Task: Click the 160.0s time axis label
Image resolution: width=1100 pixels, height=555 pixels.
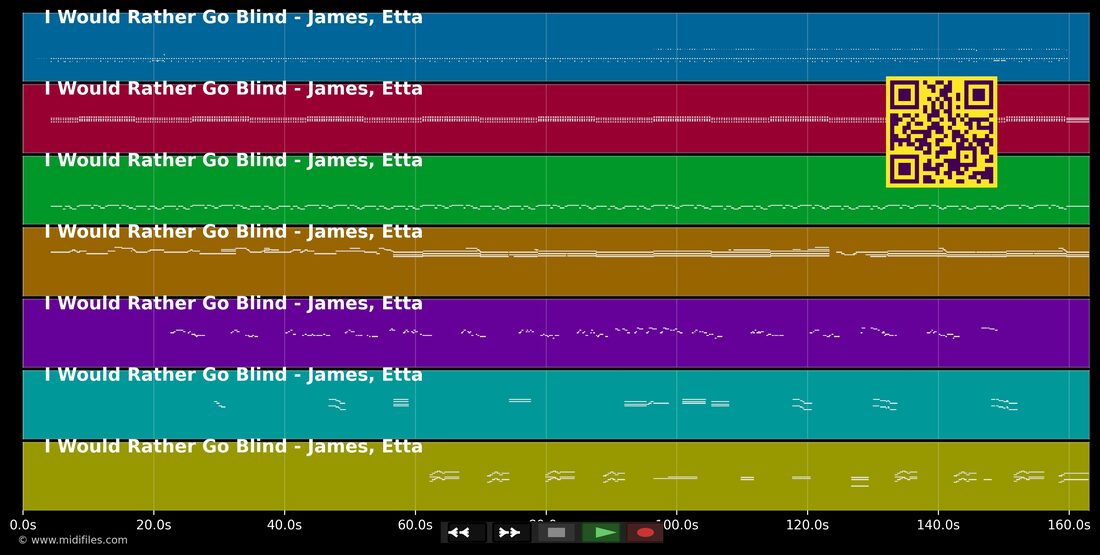Action: point(1068,524)
